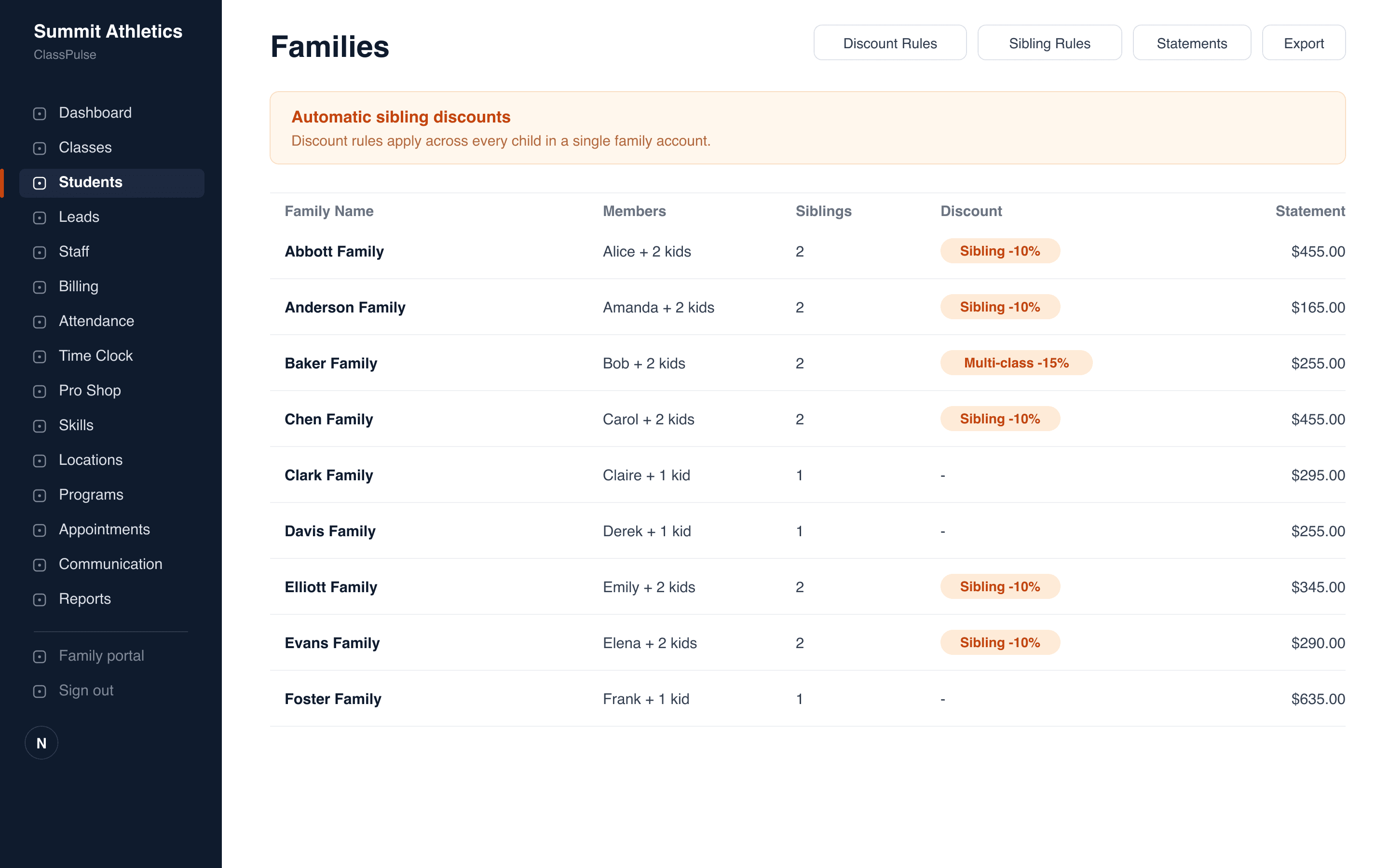The width and height of the screenshot is (1389, 868).
Task: Open Davis Family
Action: (807, 531)
